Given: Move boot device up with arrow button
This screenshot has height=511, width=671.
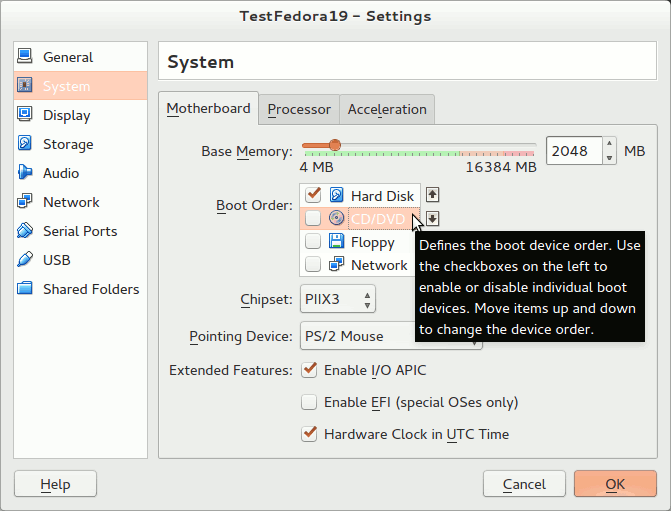Looking at the screenshot, I should 432,195.
